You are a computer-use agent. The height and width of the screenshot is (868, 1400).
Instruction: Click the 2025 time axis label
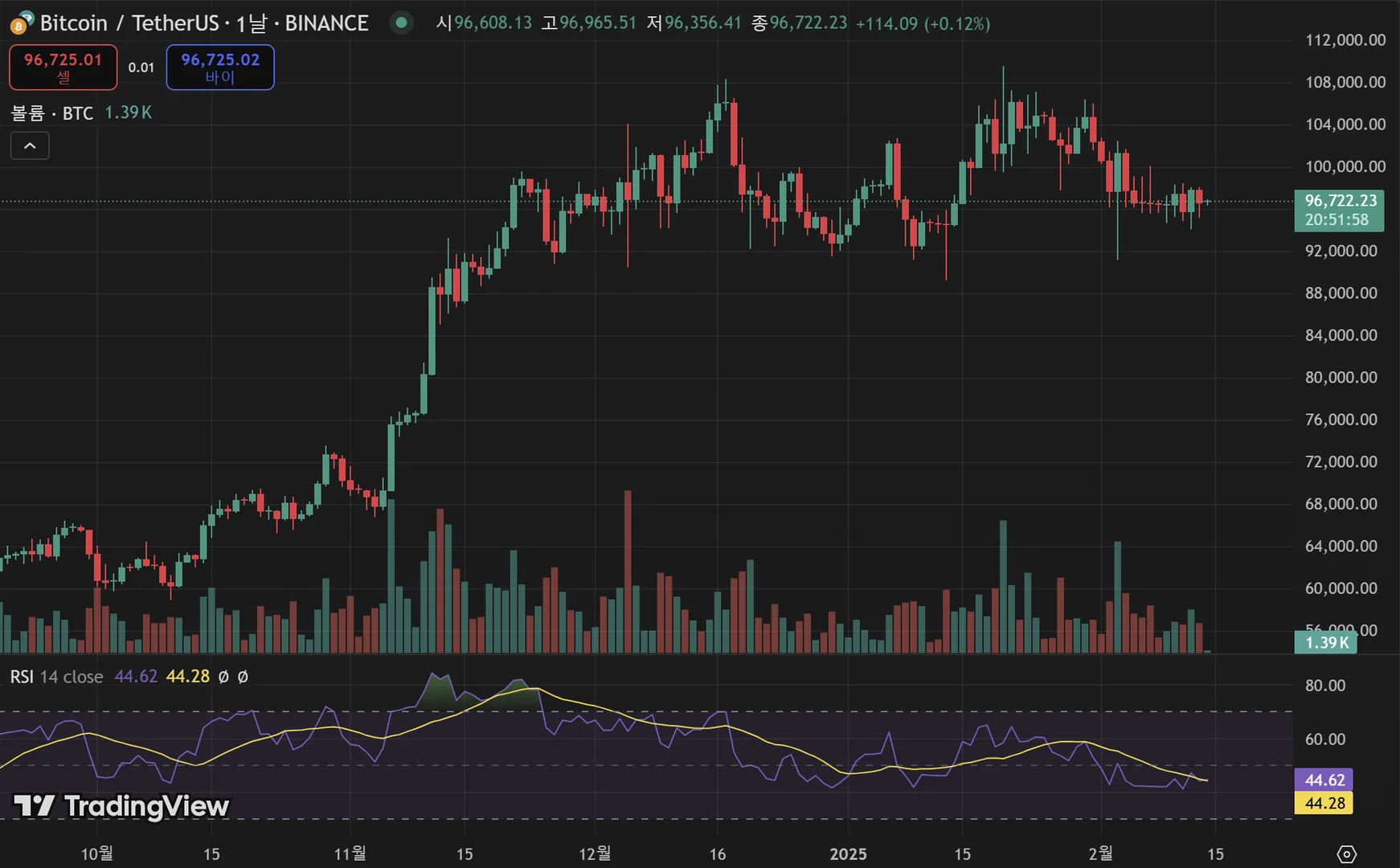(848, 854)
